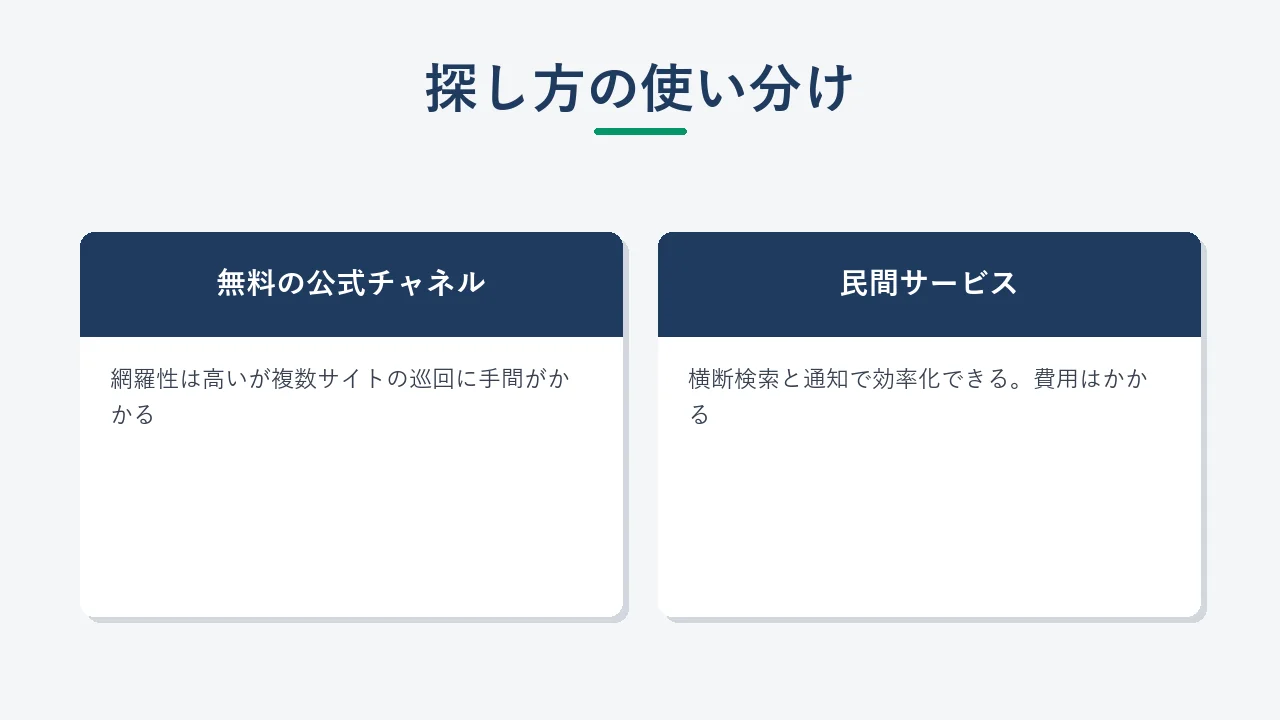Click the word 探し方 in the title
The width and height of the screenshot is (1280, 720).
click(x=505, y=89)
